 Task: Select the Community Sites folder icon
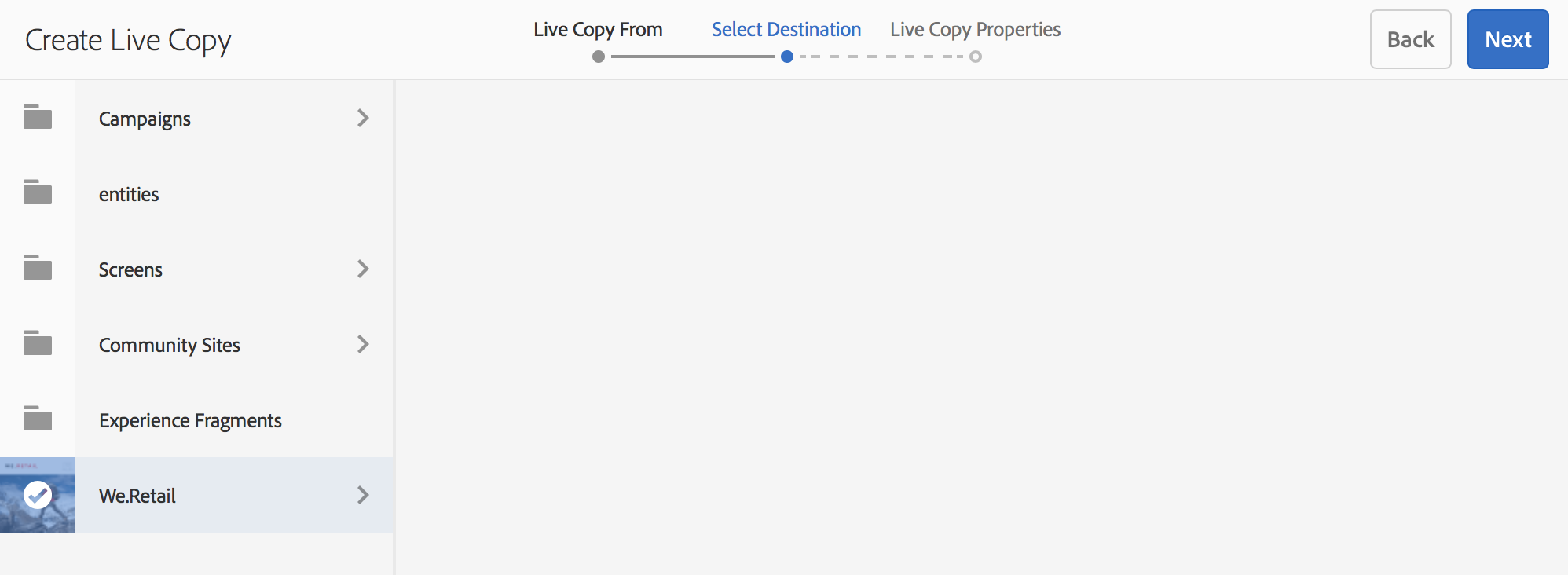[x=38, y=343]
